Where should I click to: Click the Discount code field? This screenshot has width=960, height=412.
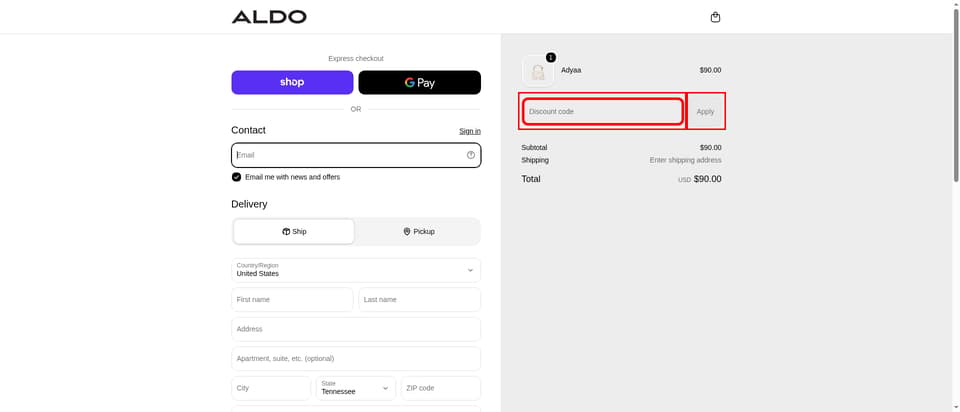click(602, 112)
